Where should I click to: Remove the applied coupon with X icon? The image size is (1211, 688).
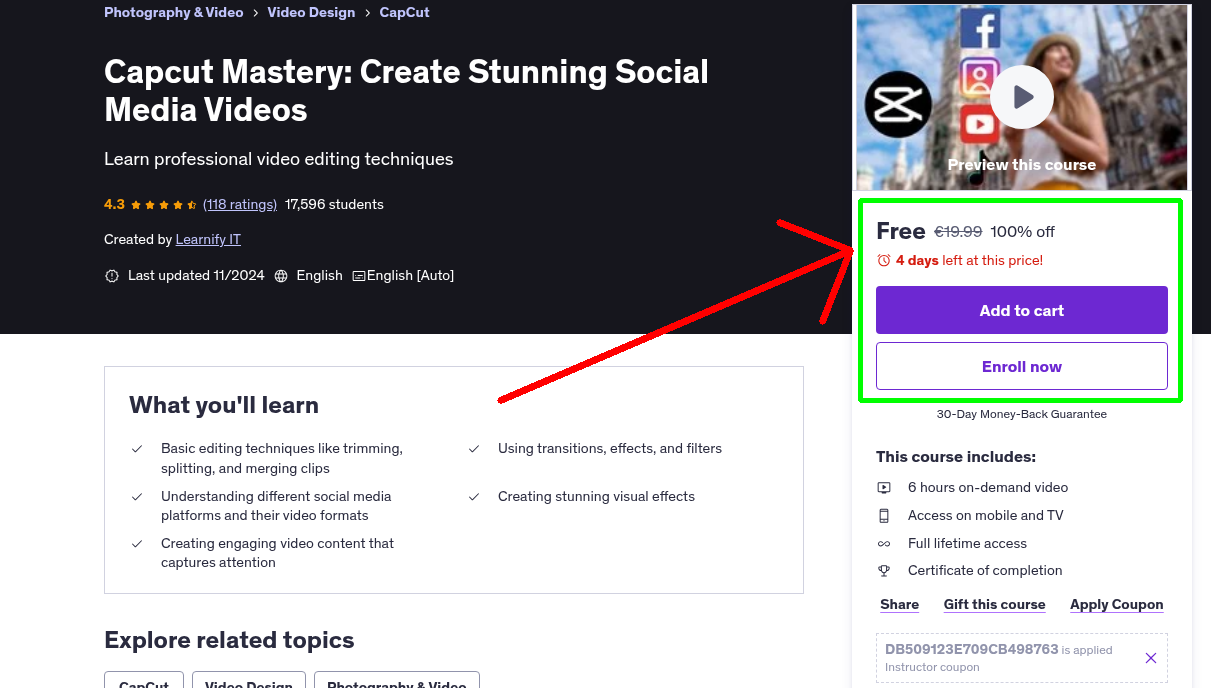click(x=1151, y=658)
